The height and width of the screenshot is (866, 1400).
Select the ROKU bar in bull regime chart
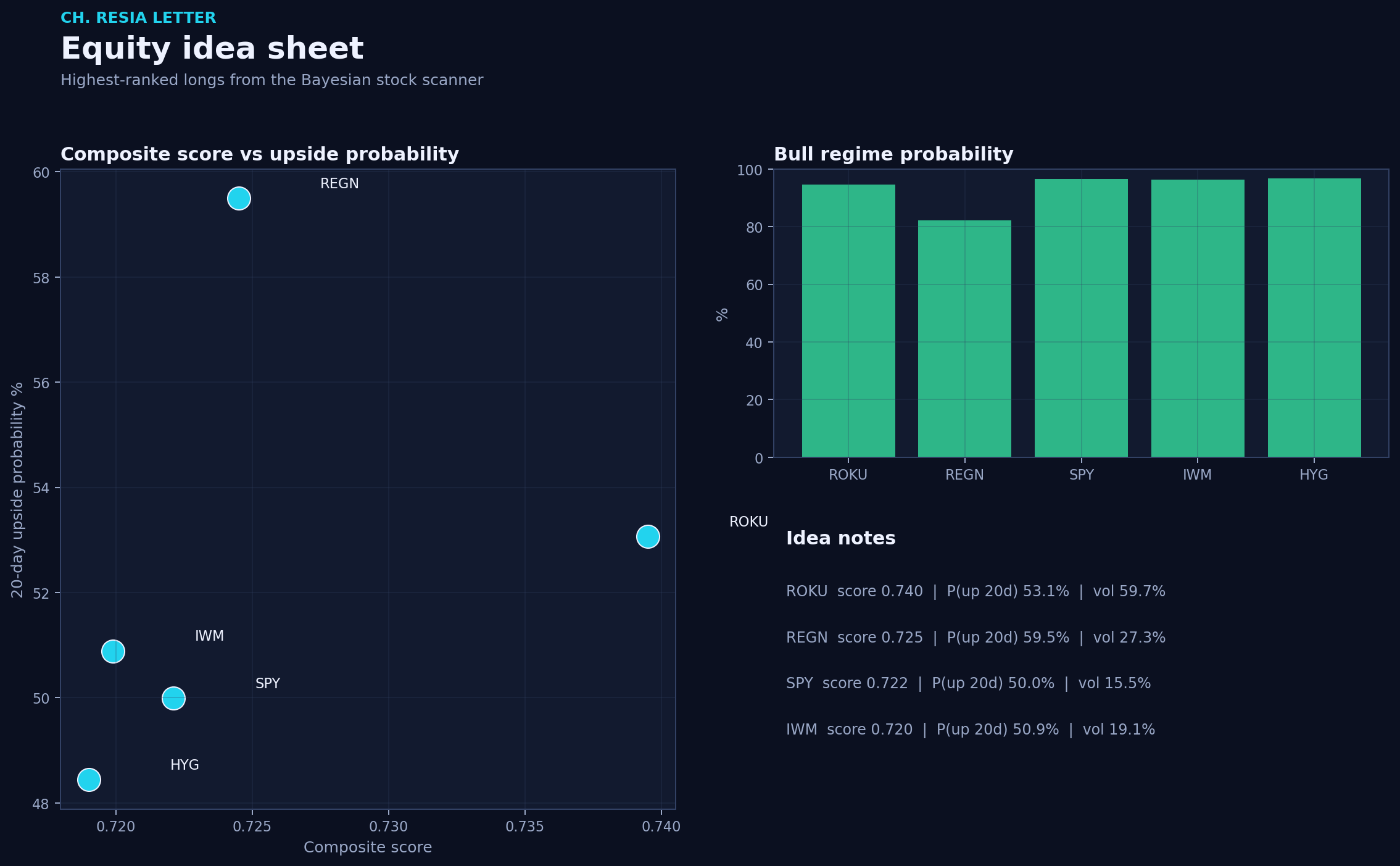coord(848,320)
